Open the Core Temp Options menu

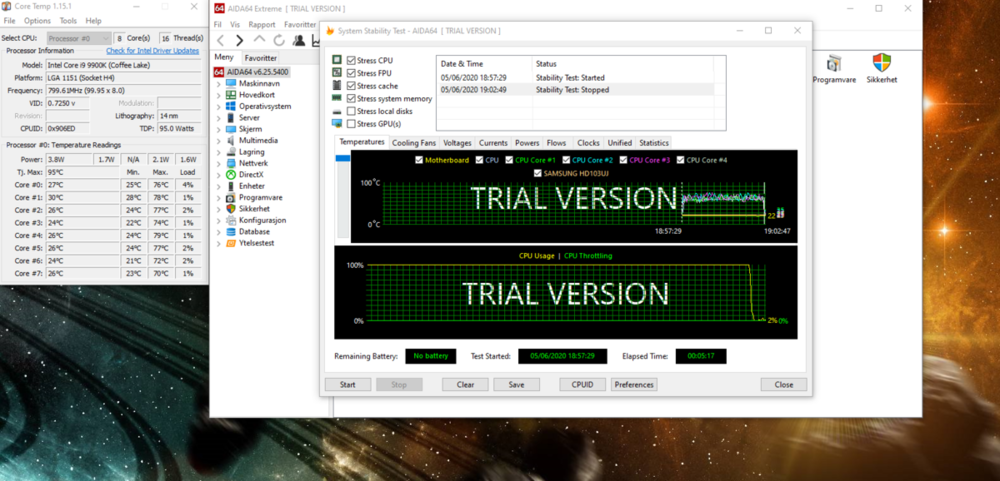37,21
